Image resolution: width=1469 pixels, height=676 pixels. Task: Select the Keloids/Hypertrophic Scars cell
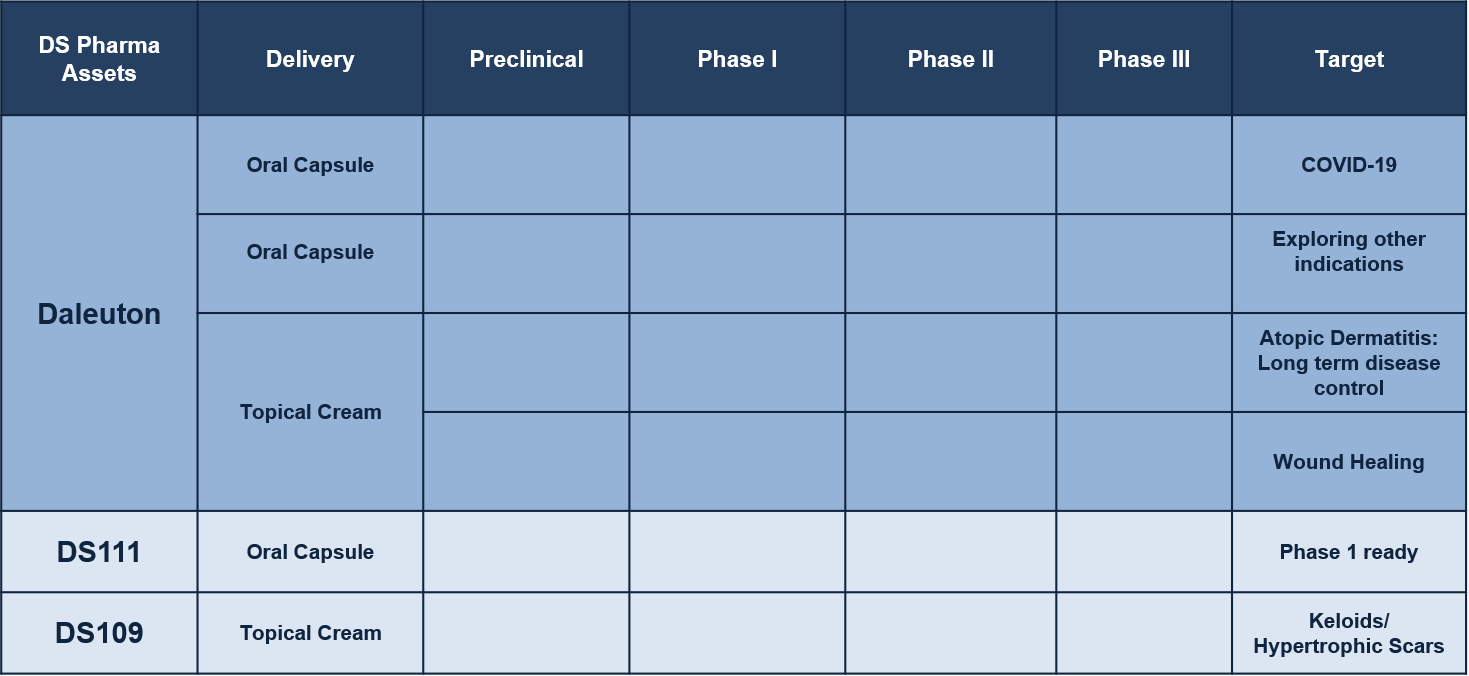coord(1349,633)
